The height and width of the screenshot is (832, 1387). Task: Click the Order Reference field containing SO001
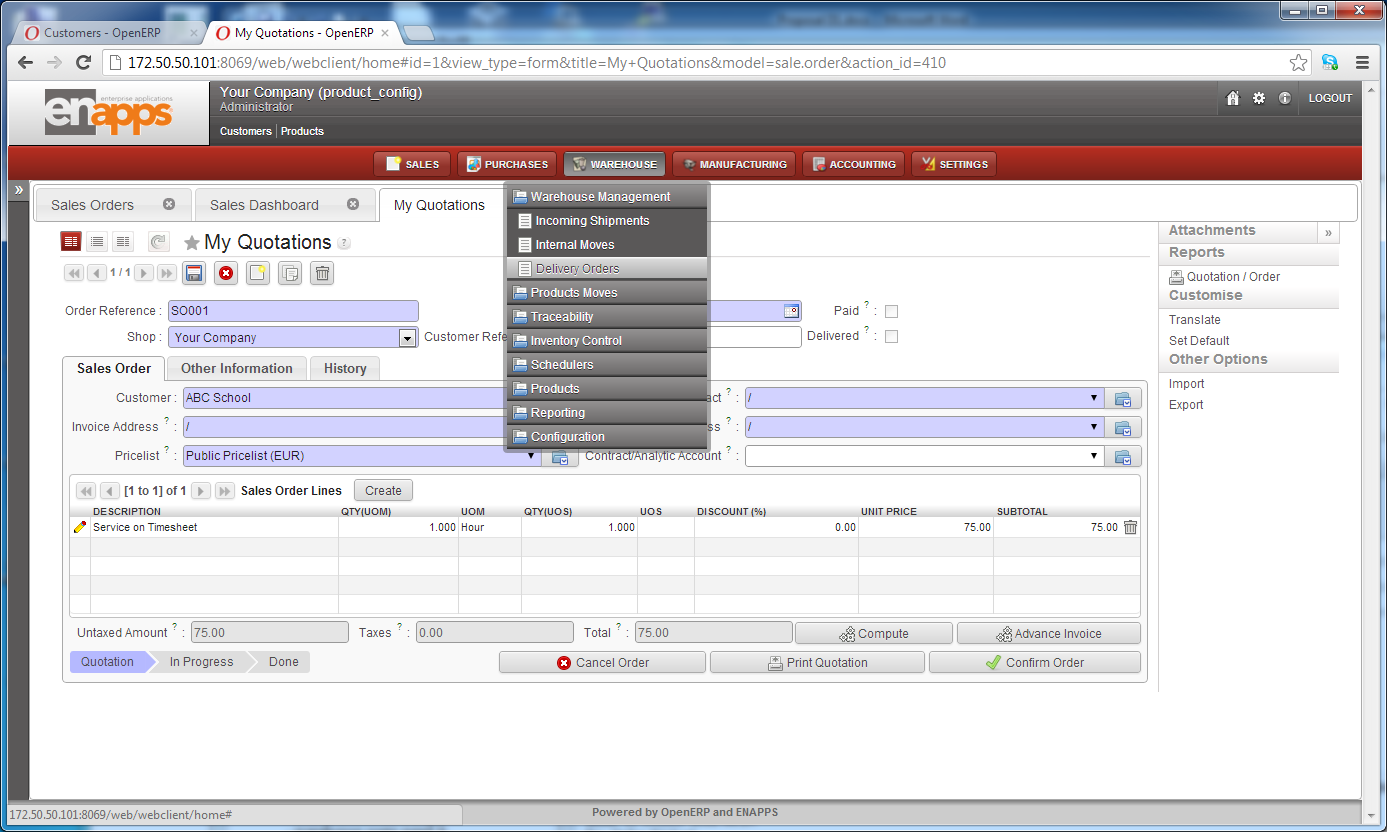pos(292,311)
